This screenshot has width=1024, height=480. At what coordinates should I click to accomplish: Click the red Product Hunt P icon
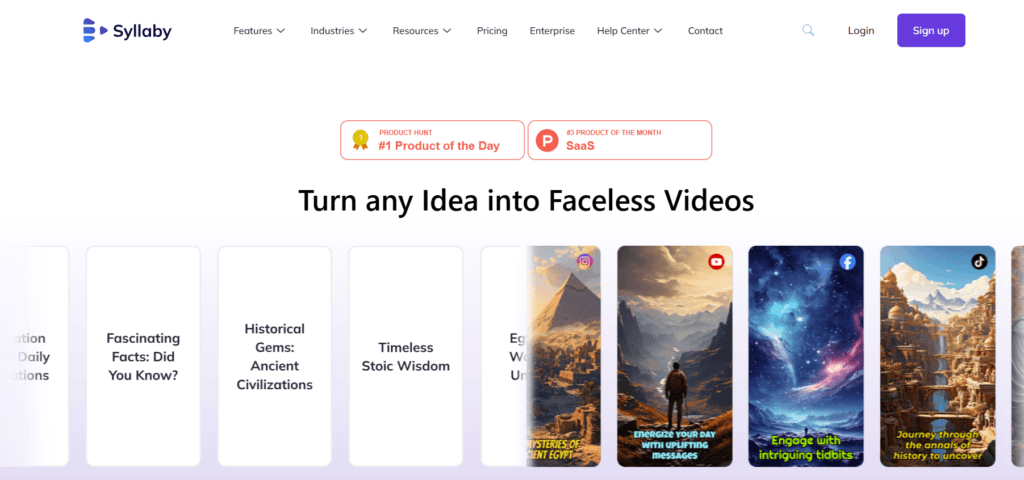click(x=547, y=140)
